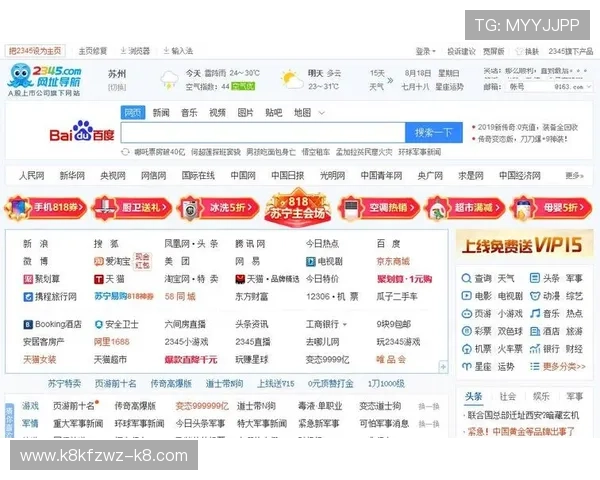The width and height of the screenshot is (600, 480).
Task: Open the 上线免费送VIP15 ad banner
Action: [x=524, y=245]
